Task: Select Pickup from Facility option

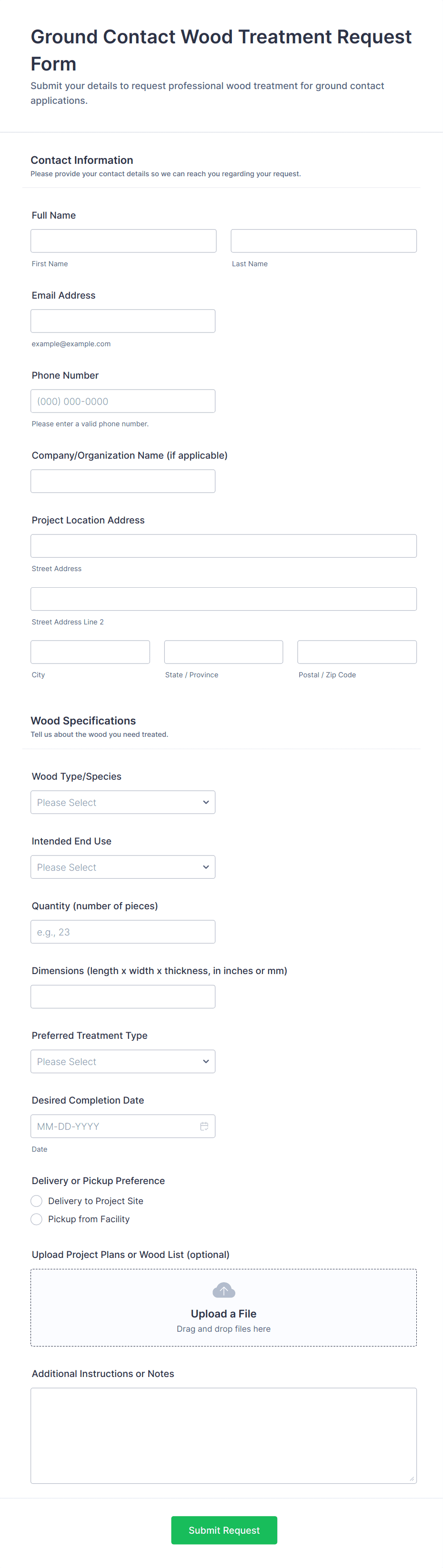Action: click(37, 1219)
